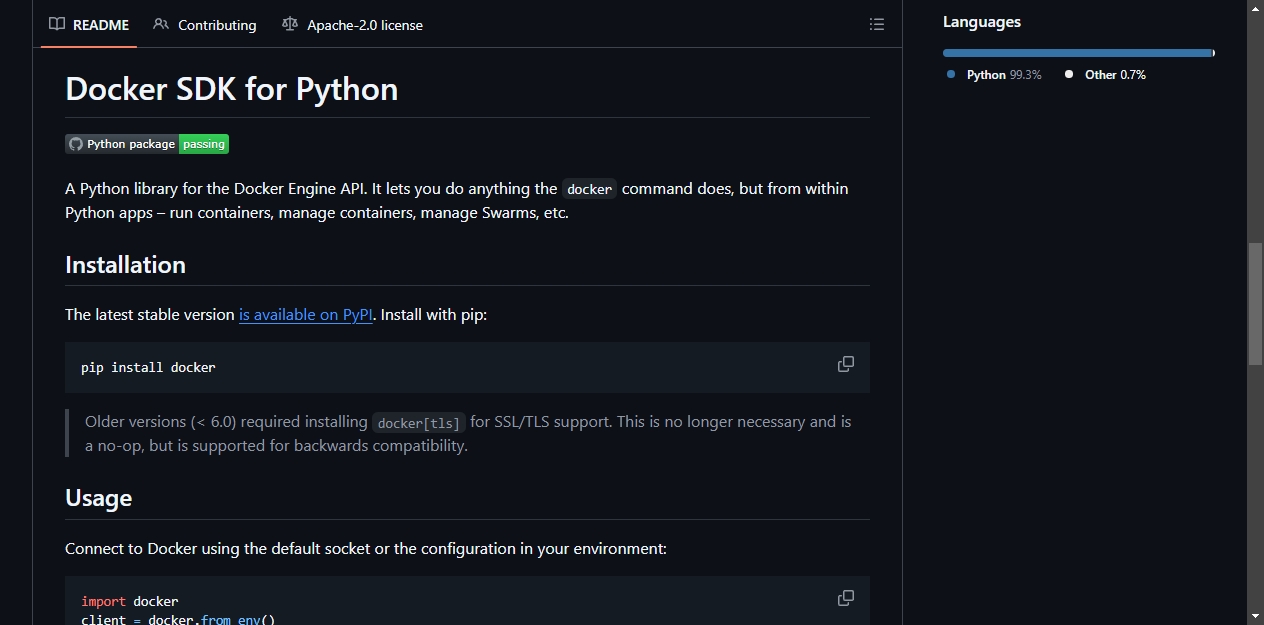This screenshot has height=625, width=1264.
Task: Click the 'import docker' code line
Action: coord(130,601)
